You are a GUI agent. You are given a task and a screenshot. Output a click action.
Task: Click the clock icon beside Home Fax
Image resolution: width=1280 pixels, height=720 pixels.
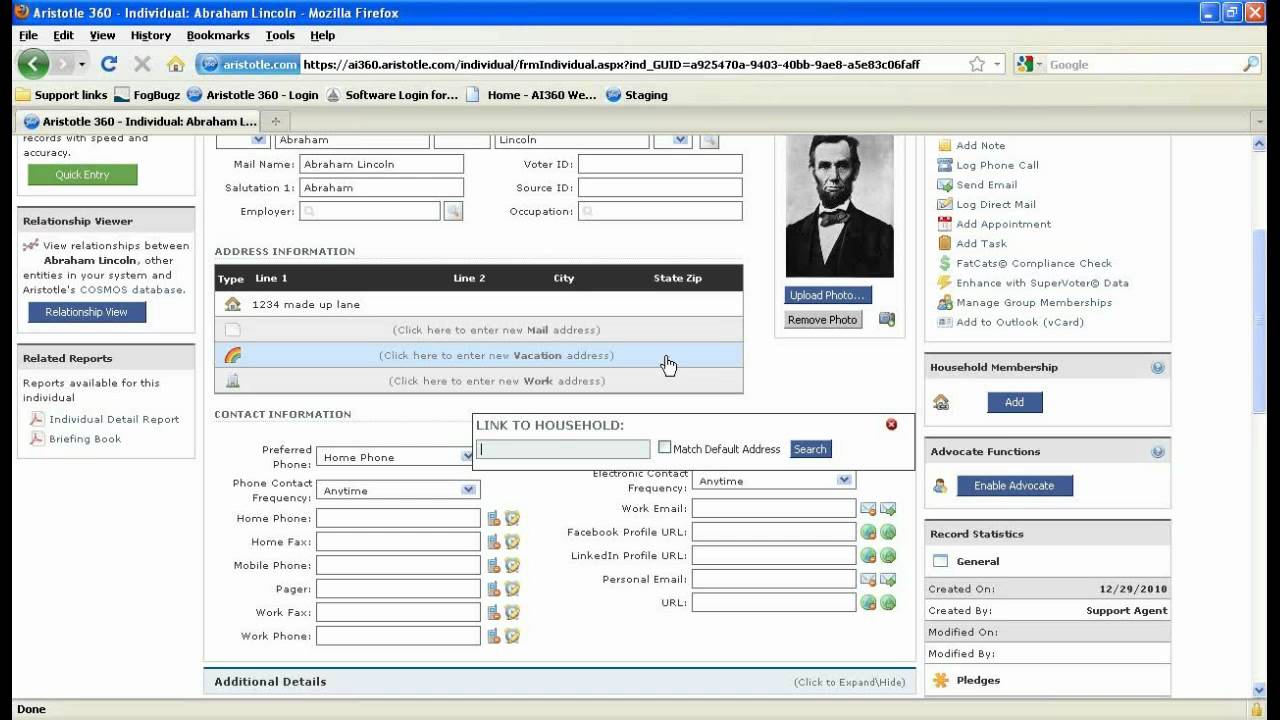click(512, 542)
